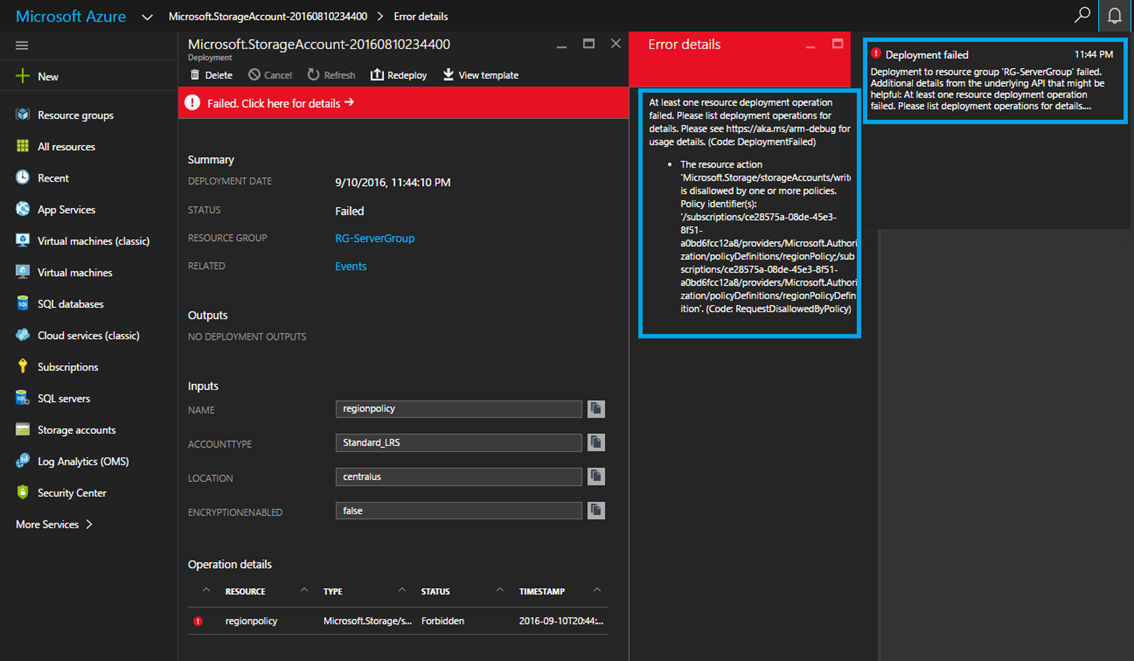Click the Security Center shield icon

(x=22, y=492)
